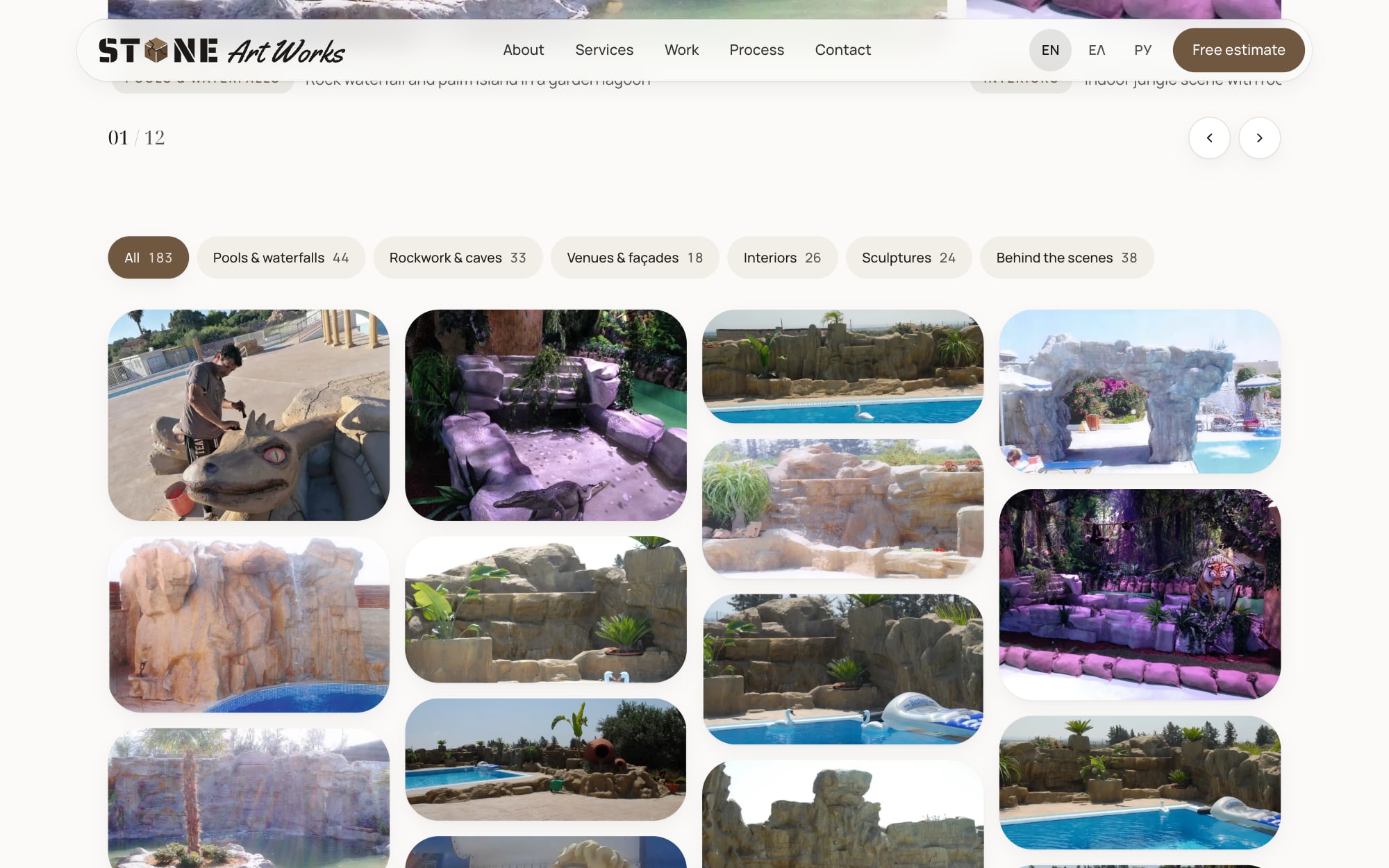Open the About nav link
The height and width of the screenshot is (868, 1389).
pos(523,50)
